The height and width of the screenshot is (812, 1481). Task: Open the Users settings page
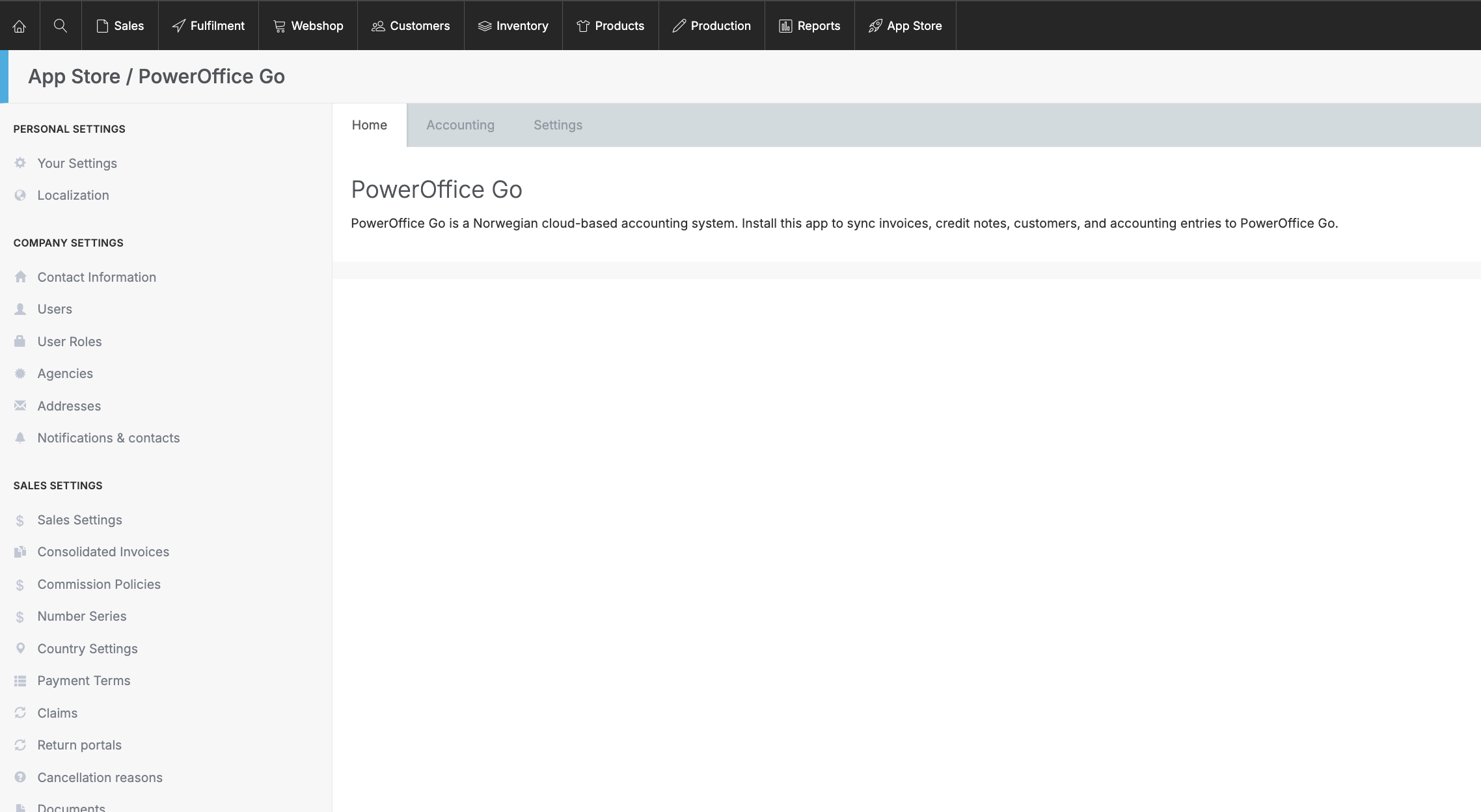(x=55, y=309)
